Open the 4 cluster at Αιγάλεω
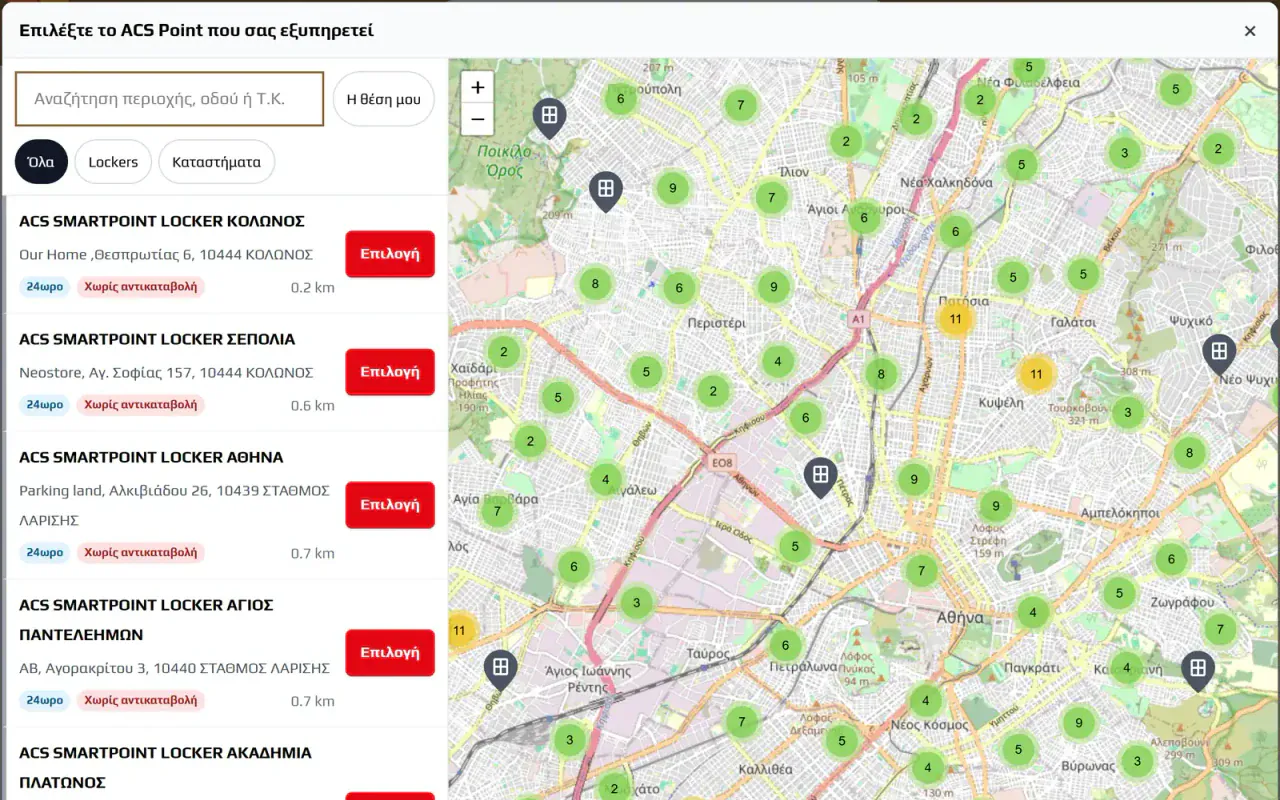Viewport: 1280px width, 800px height. 605,480
